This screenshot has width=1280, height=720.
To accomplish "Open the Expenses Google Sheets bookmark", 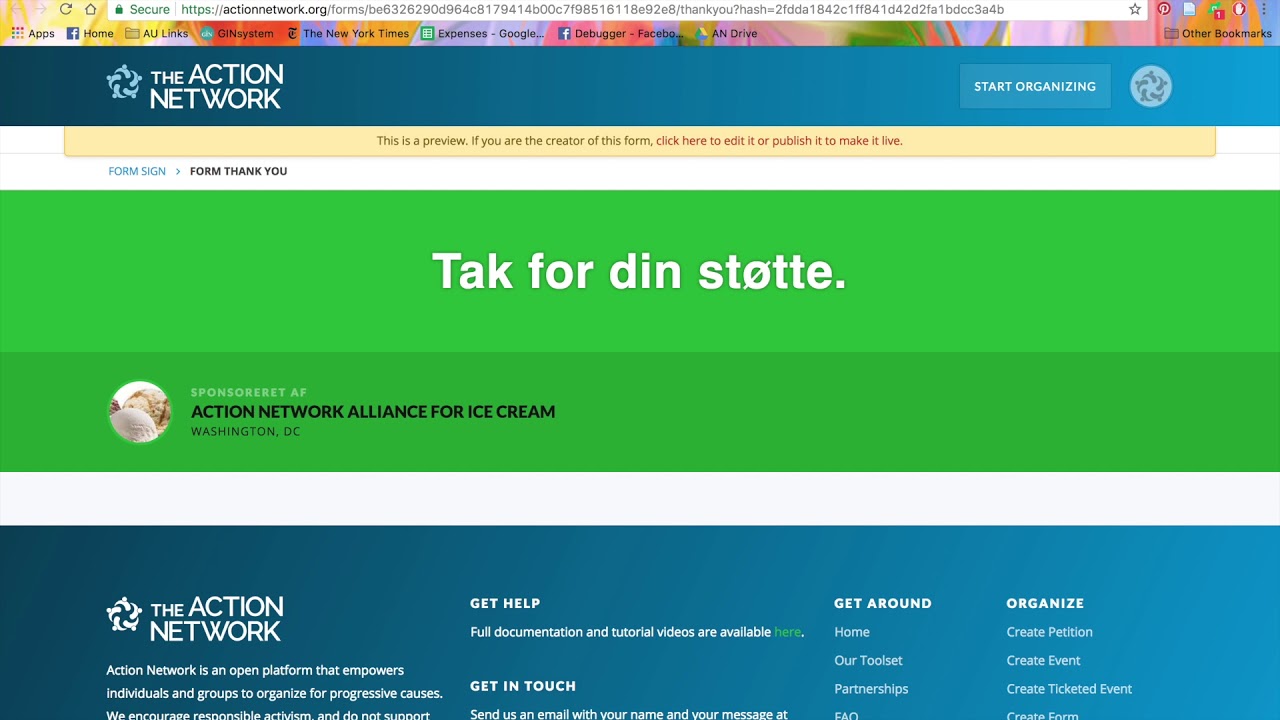I will point(483,33).
